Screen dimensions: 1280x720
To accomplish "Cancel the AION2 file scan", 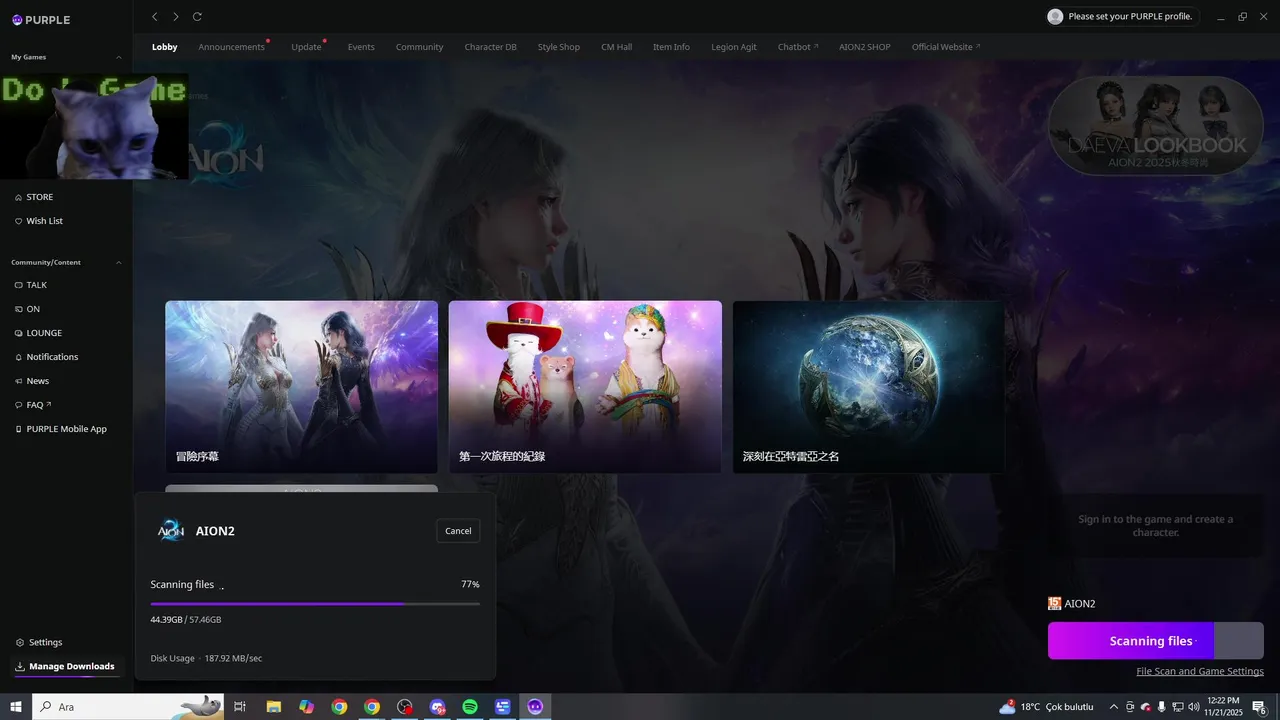I will 458,531.
